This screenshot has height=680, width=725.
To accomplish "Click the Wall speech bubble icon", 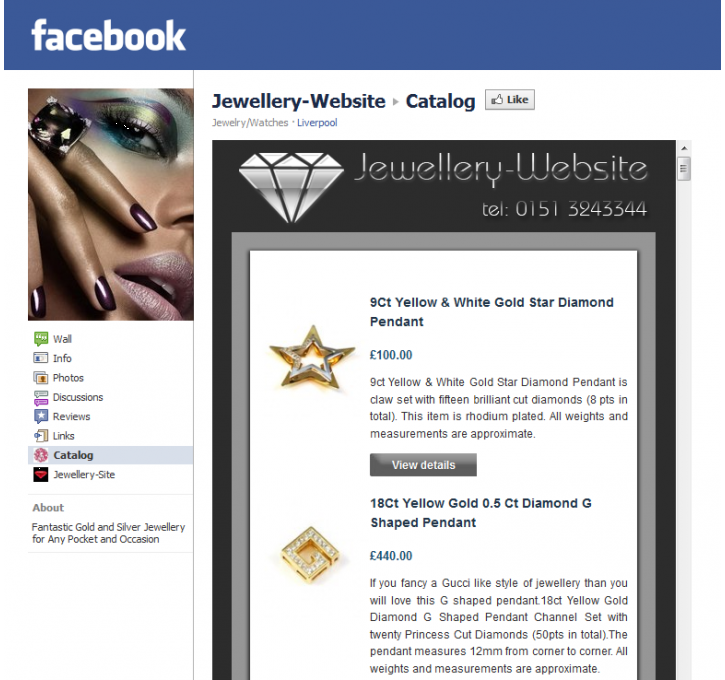I will 41,339.
